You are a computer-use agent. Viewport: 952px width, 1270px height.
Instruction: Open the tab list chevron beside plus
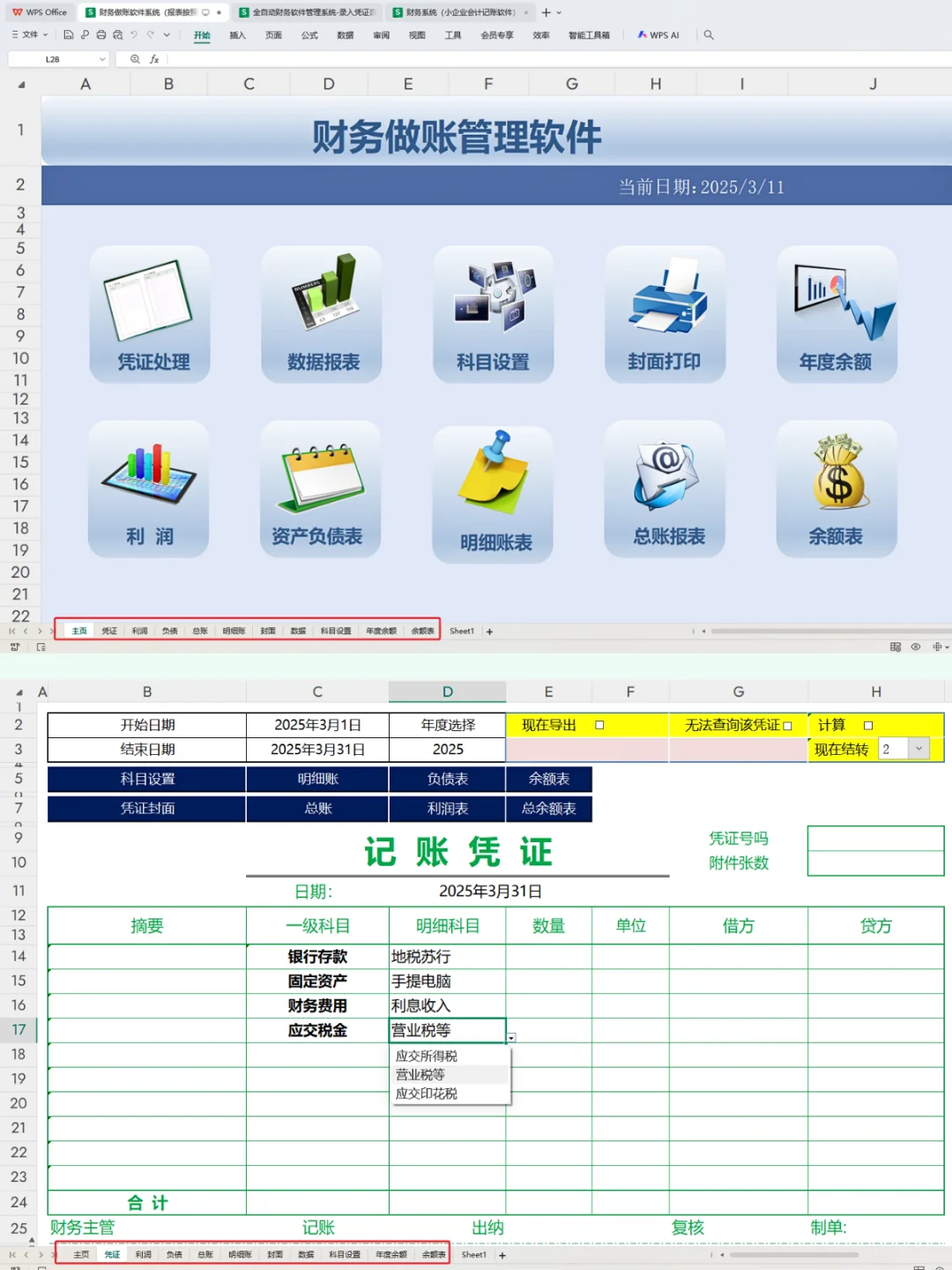click(x=559, y=12)
